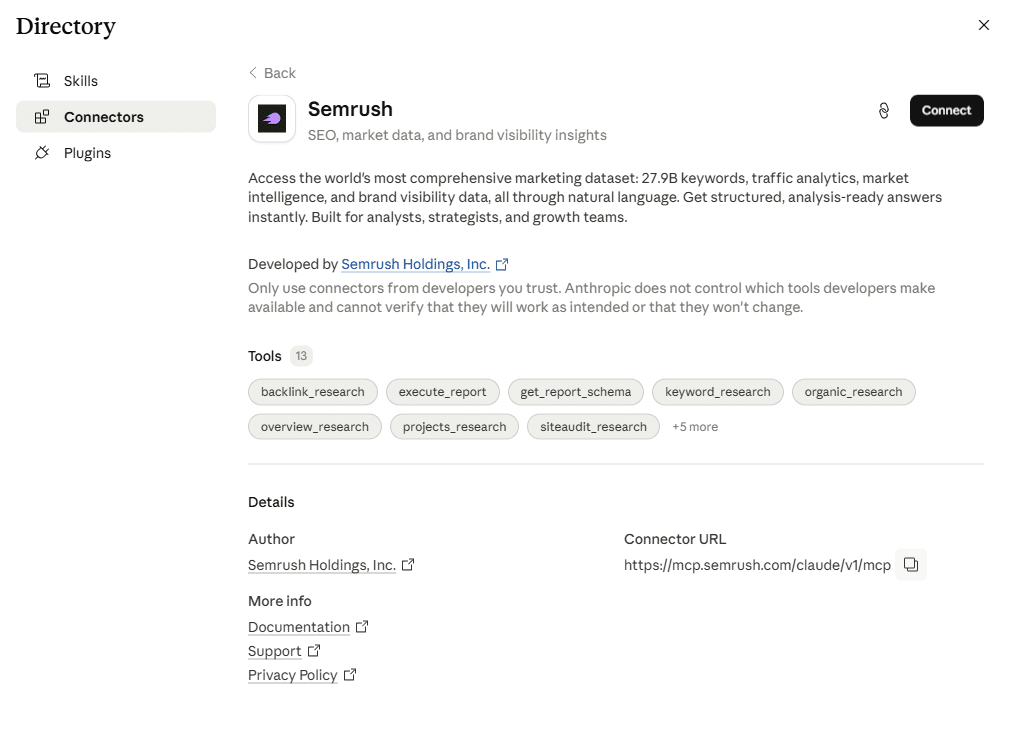Open the Support link
The width and height of the screenshot is (1012, 731).
(x=274, y=650)
